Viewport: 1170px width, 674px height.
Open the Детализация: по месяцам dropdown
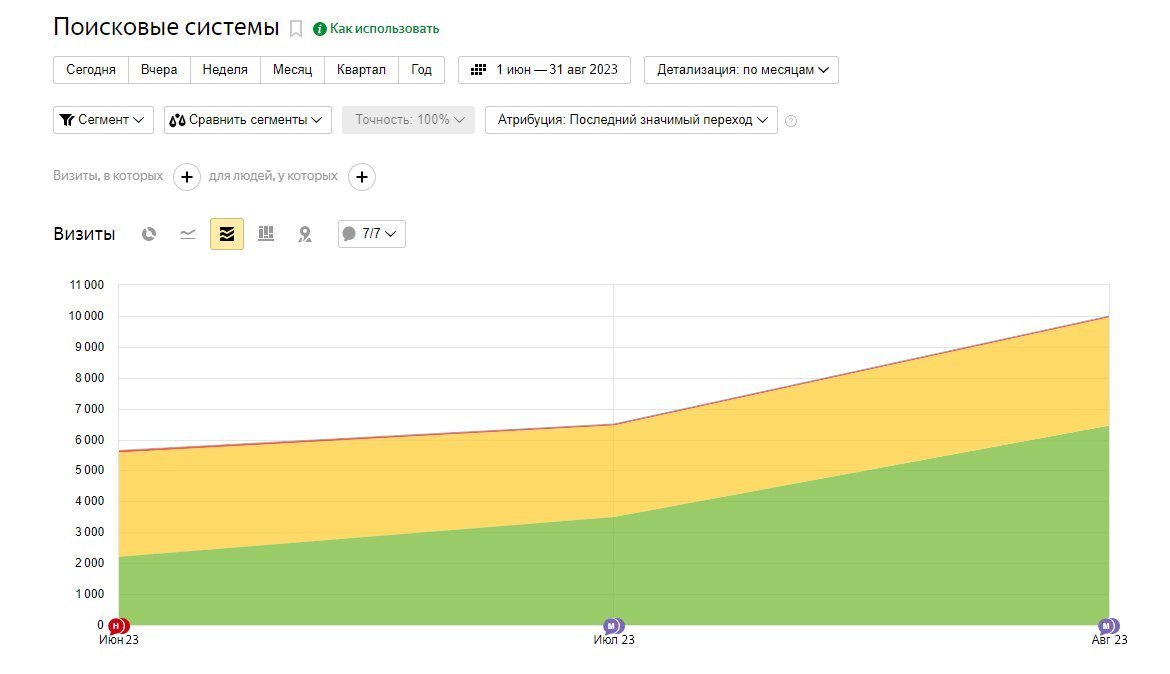741,70
